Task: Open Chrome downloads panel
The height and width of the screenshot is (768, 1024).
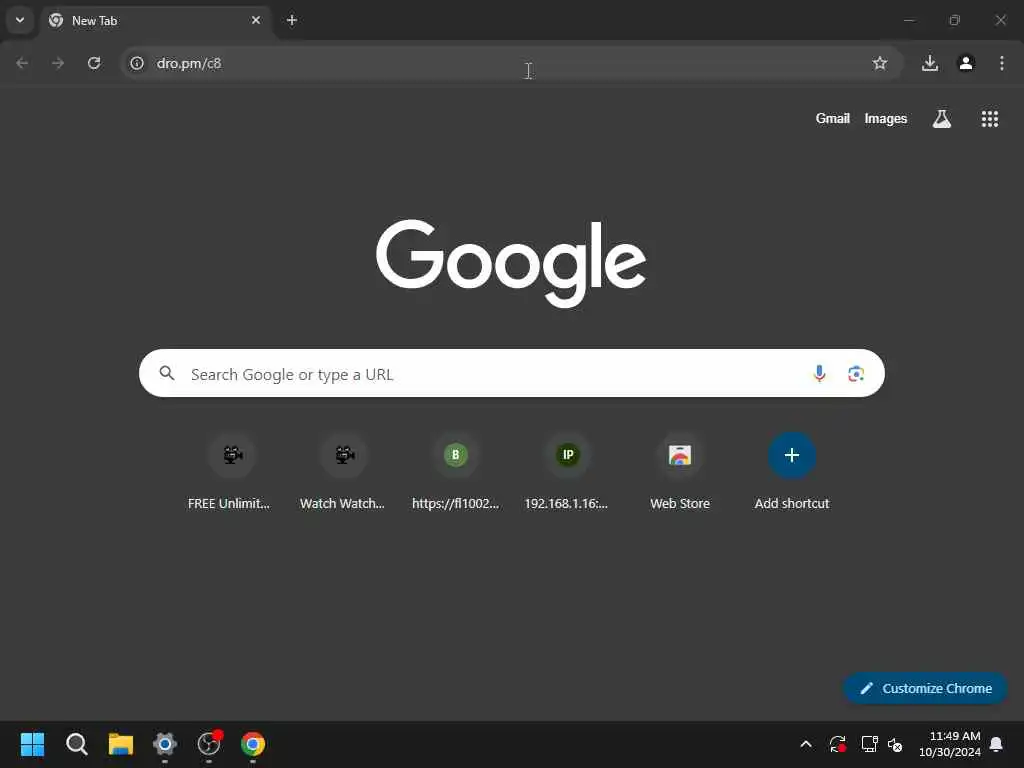Action: [x=930, y=63]
